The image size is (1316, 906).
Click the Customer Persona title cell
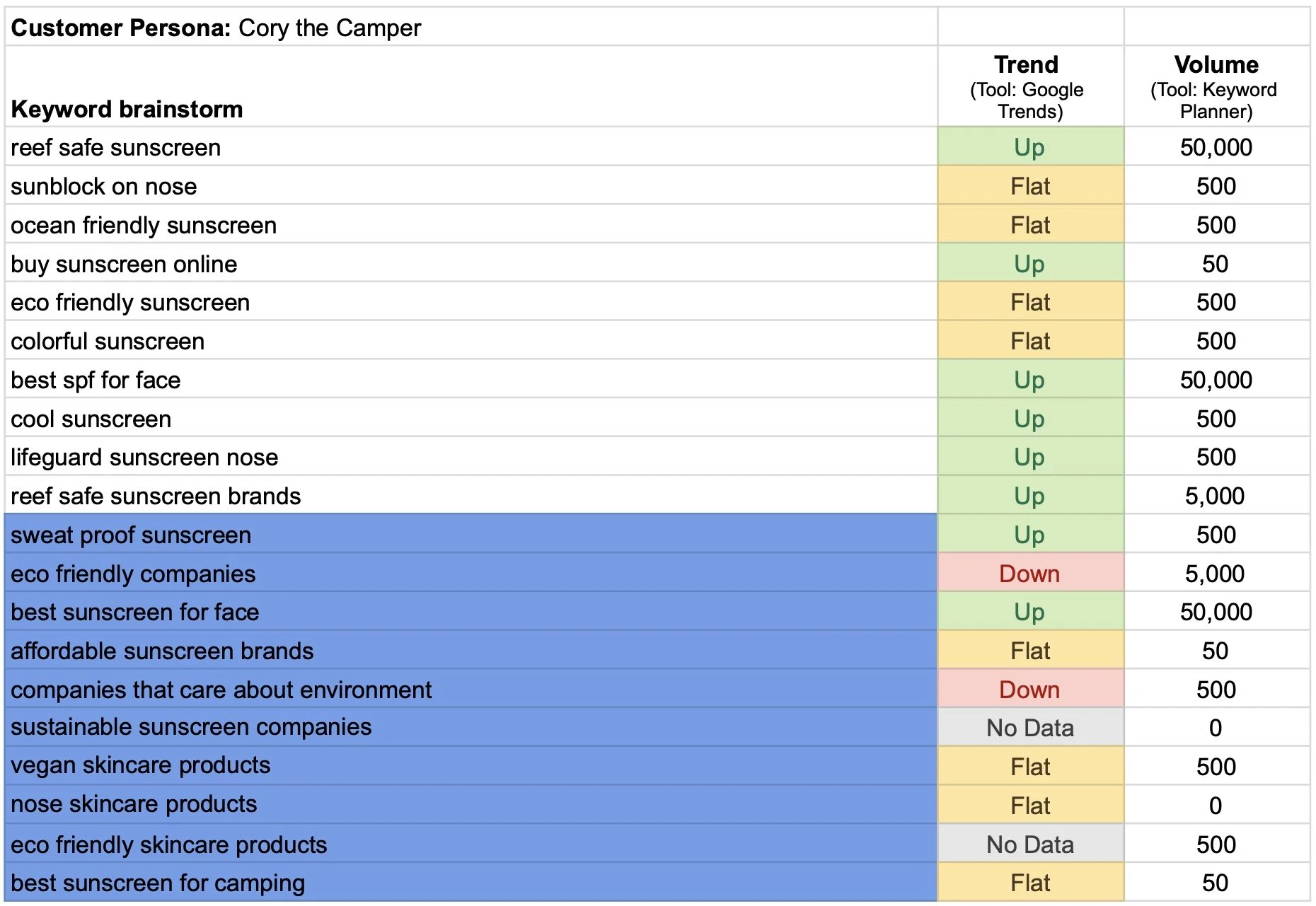click(471, 28)
